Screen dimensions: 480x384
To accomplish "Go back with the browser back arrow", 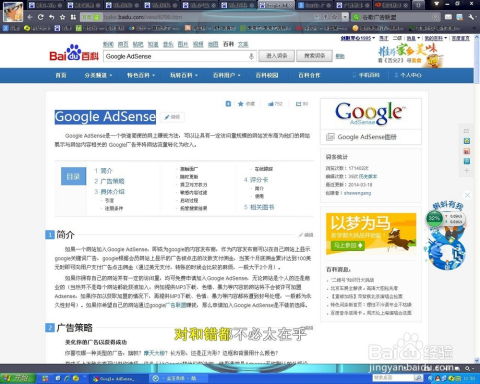I will [30, 17].
